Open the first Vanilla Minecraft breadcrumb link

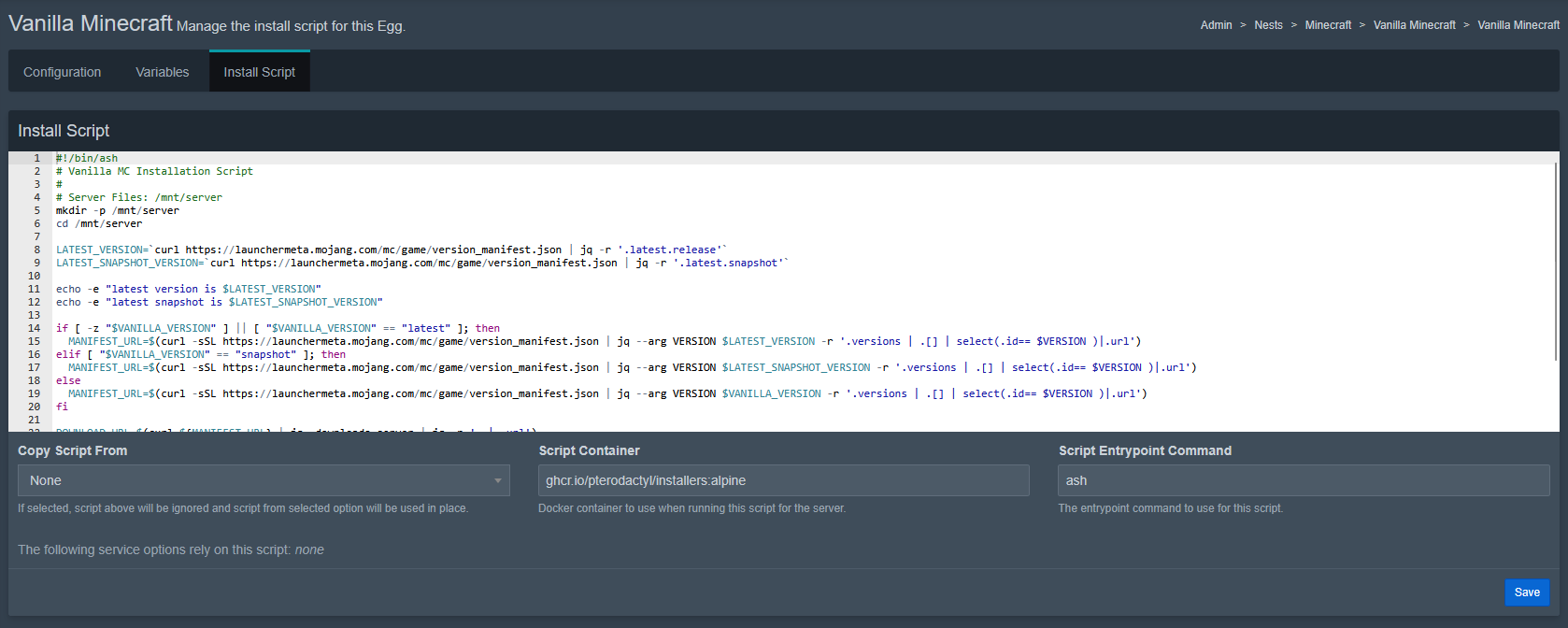[1414, 25]
